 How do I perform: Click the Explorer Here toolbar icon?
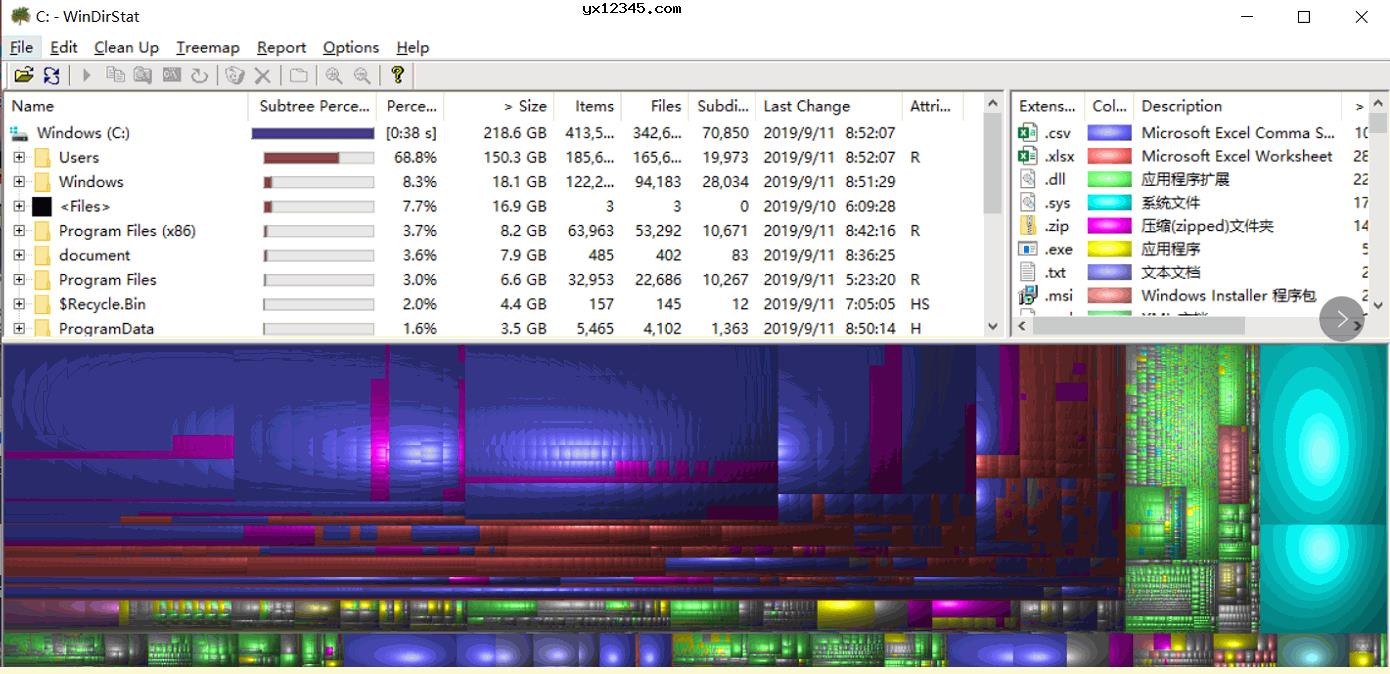coord(143,75)
